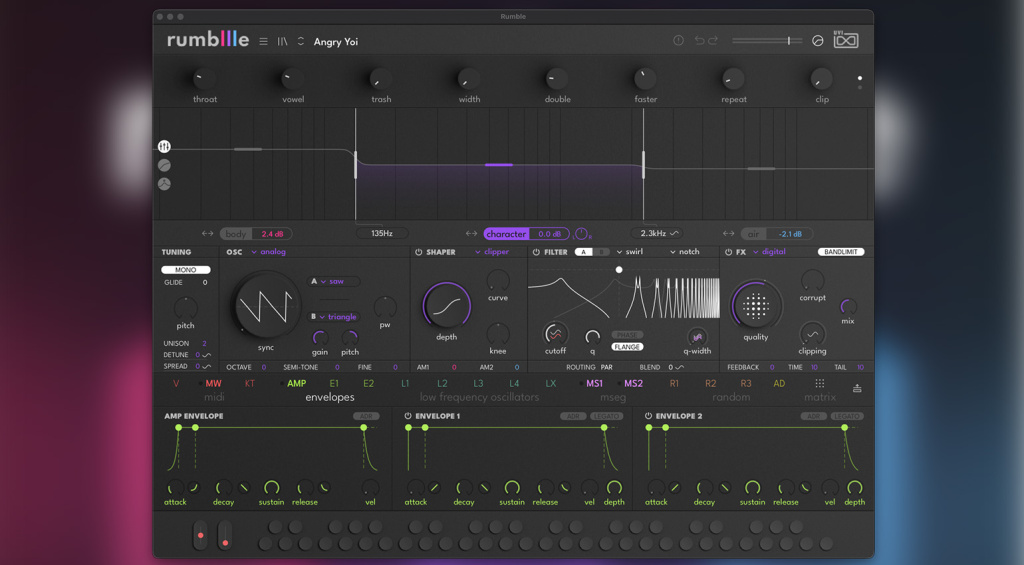Select the MS1 mseg tab
Image resolution: width=1024 pixels, height=565 pixels.
[594, 383]
